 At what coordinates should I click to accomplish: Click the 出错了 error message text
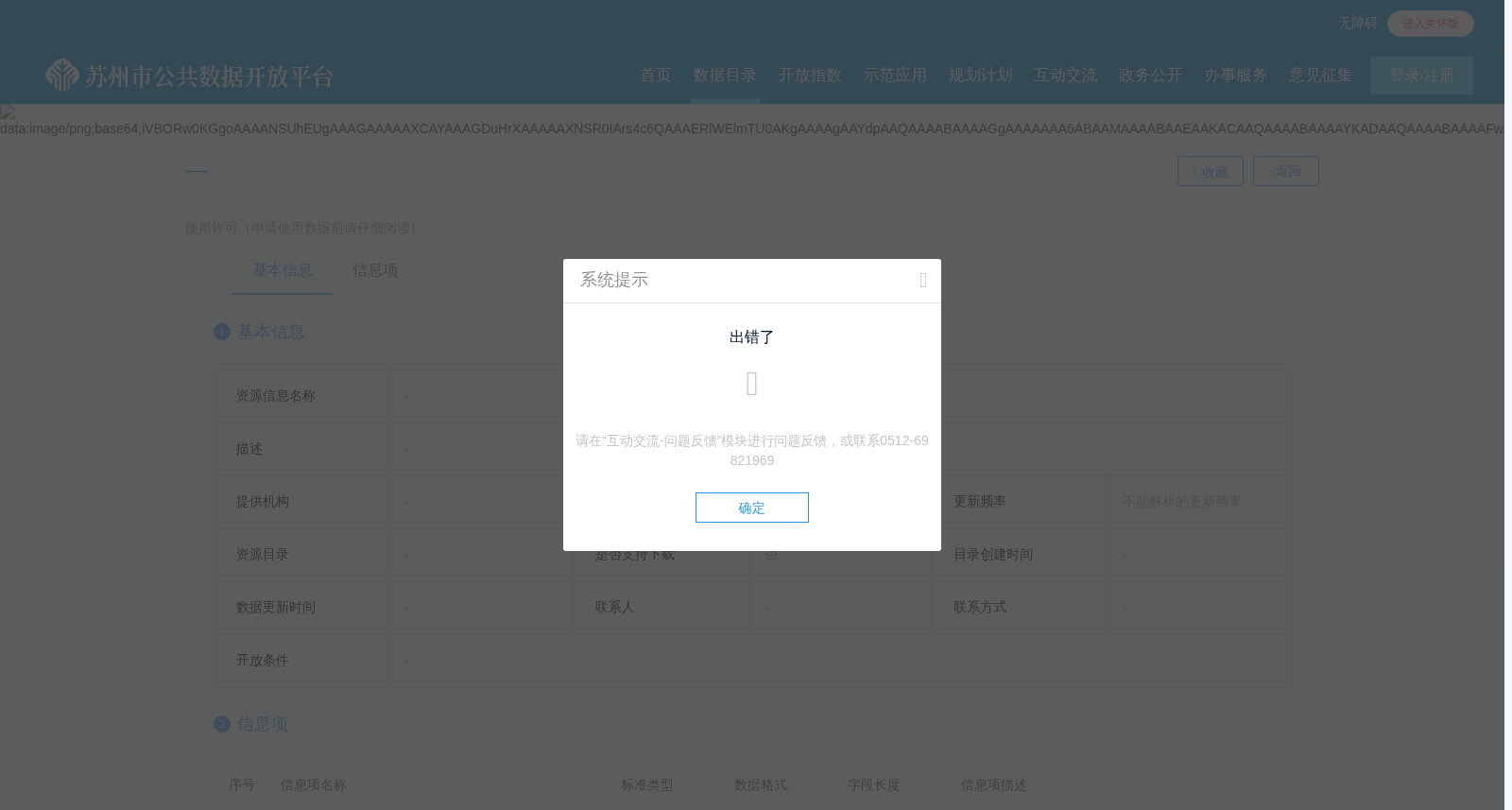[x=752, y=337]
